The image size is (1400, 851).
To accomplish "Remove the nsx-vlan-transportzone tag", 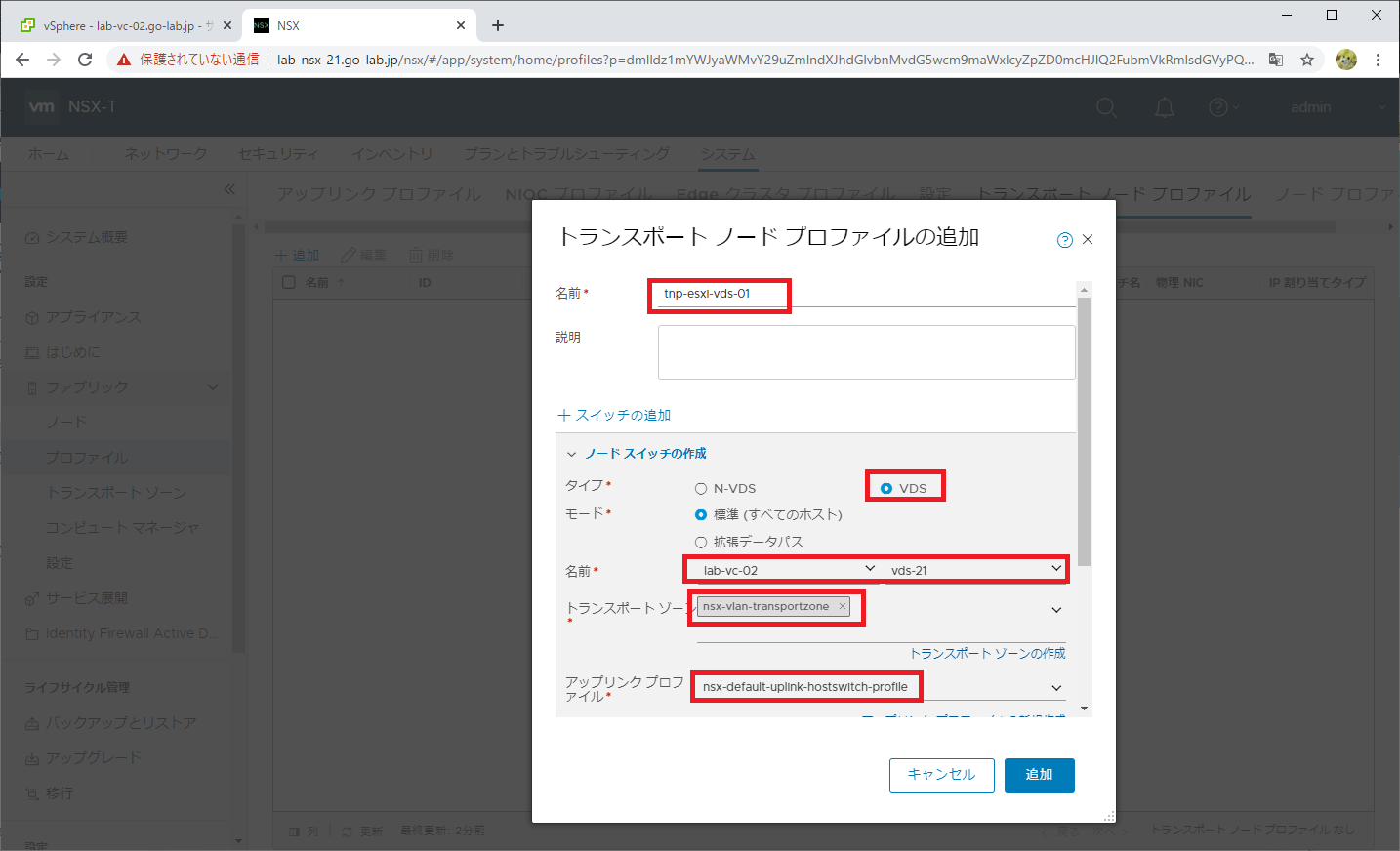I will (x=842, y=606).
